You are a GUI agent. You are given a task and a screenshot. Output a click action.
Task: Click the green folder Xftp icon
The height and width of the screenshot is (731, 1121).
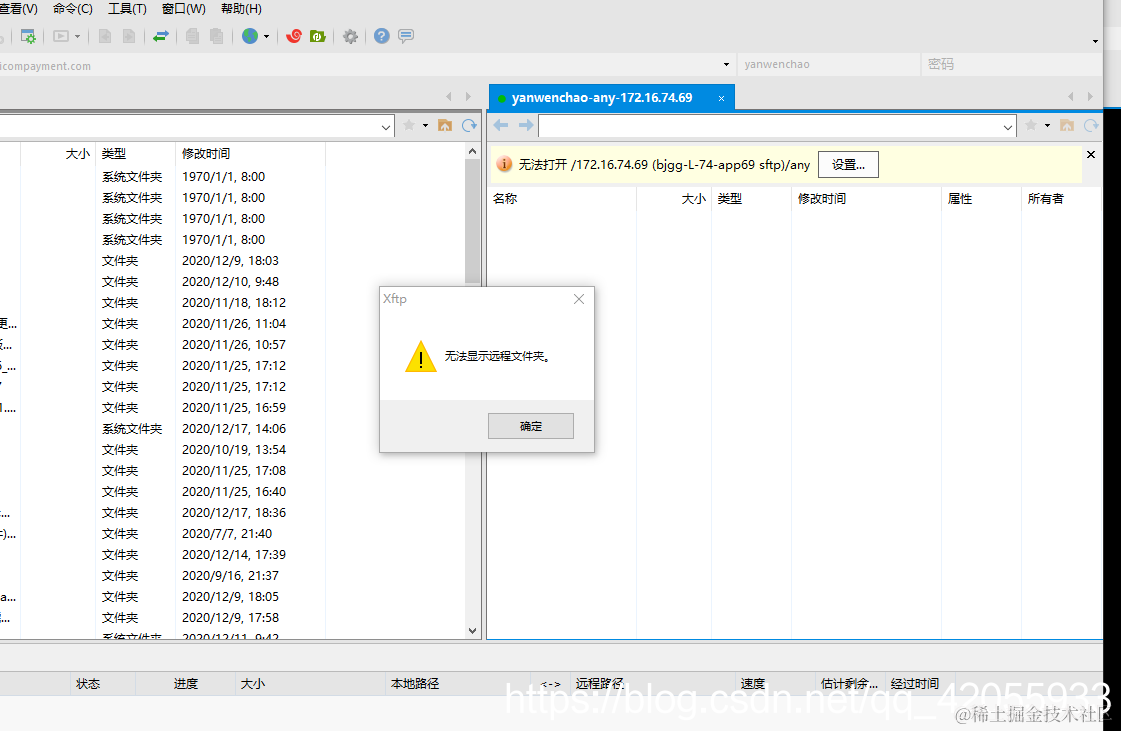[x=318, y=36]
